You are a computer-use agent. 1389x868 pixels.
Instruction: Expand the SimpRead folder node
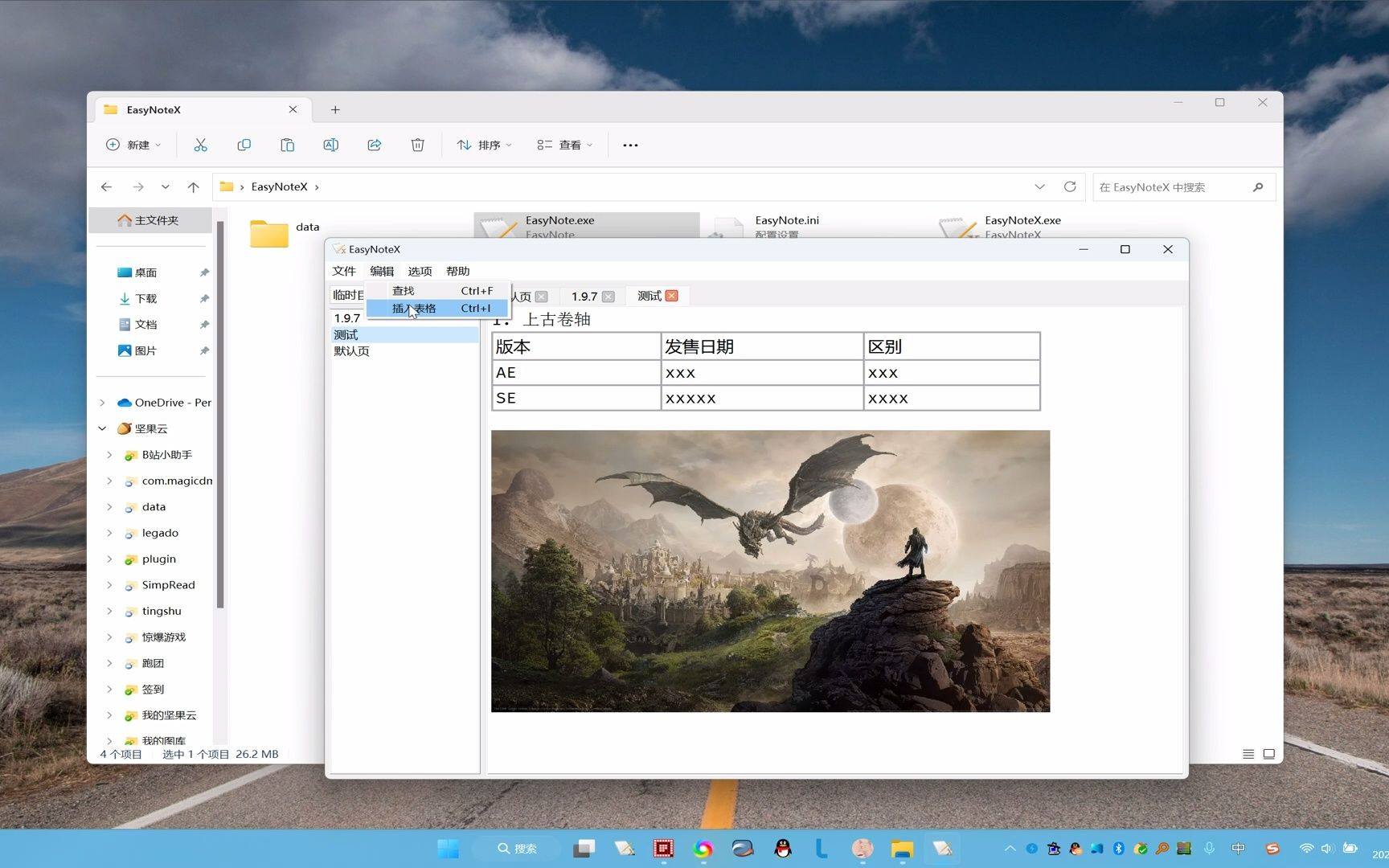point(109,585)
